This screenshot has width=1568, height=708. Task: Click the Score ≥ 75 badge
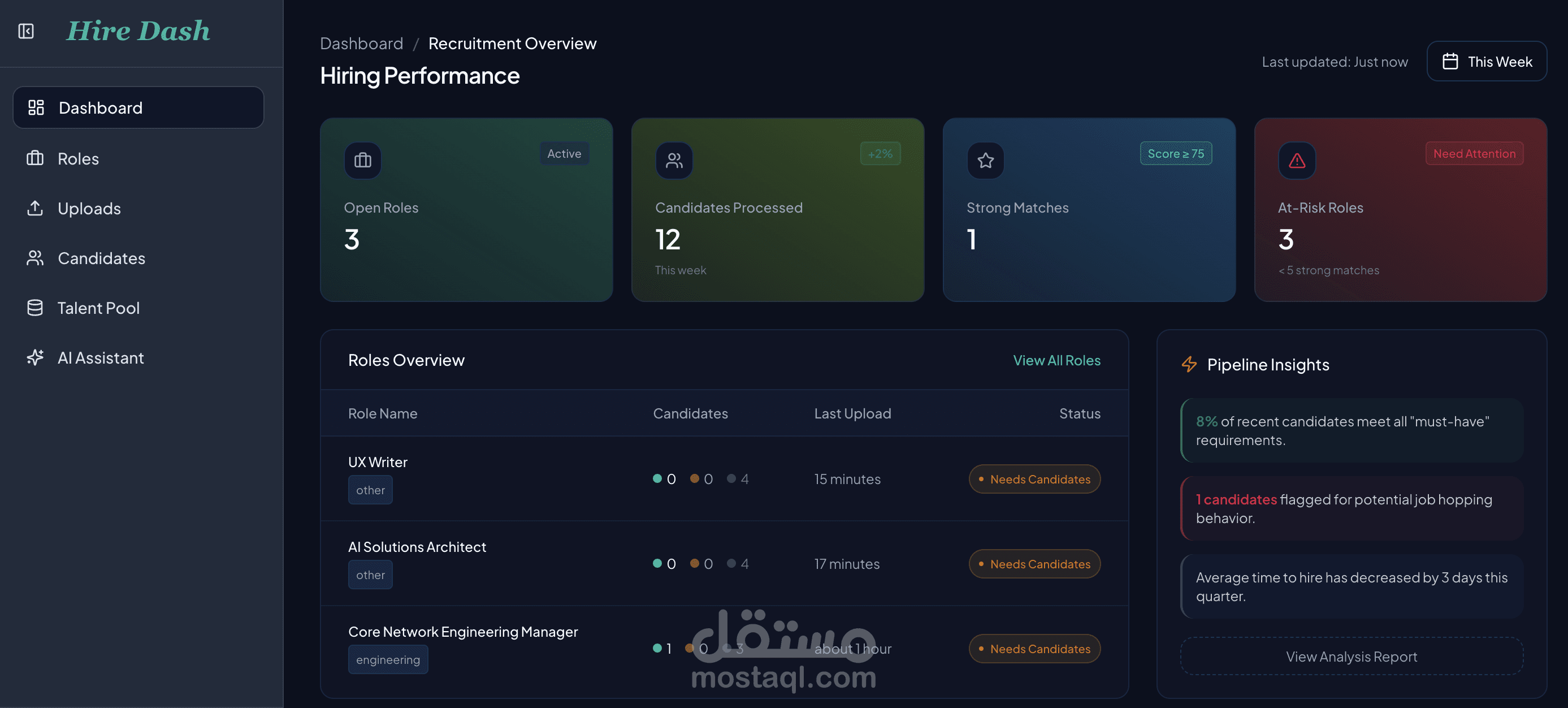pyautogui.click(x=1175, y=153)
